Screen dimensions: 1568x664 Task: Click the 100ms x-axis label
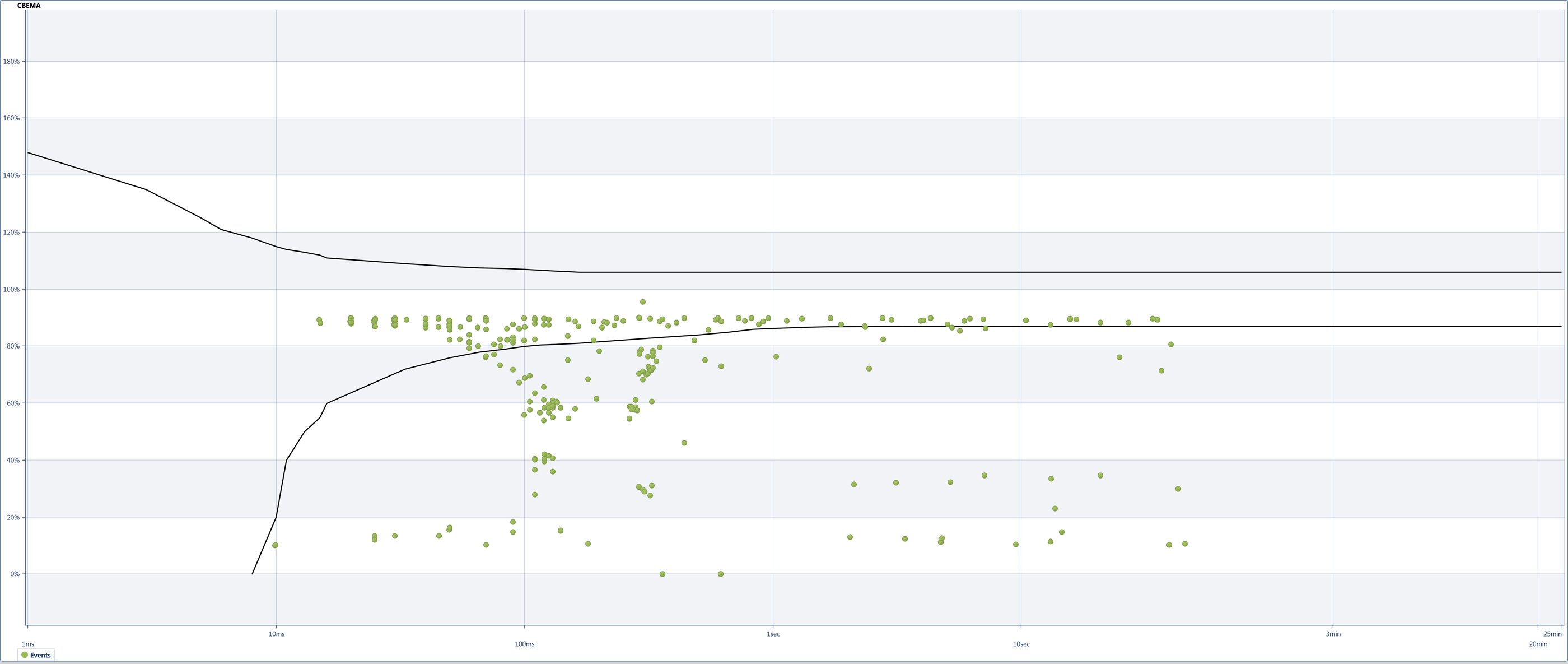tap(525, 644)
